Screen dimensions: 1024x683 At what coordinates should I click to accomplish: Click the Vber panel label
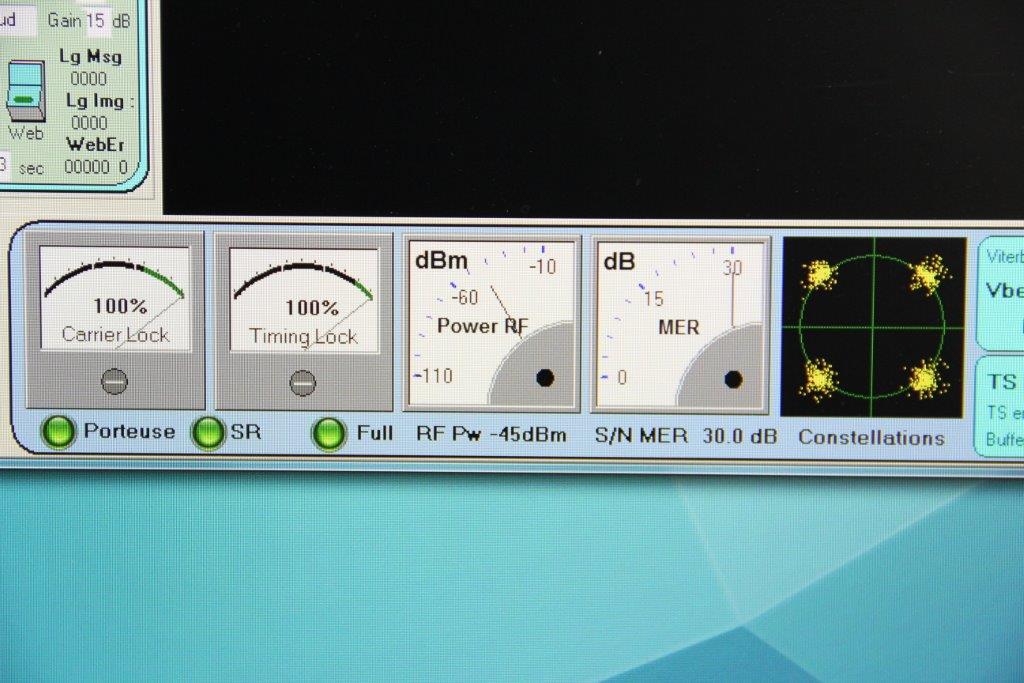(1004, 291)
